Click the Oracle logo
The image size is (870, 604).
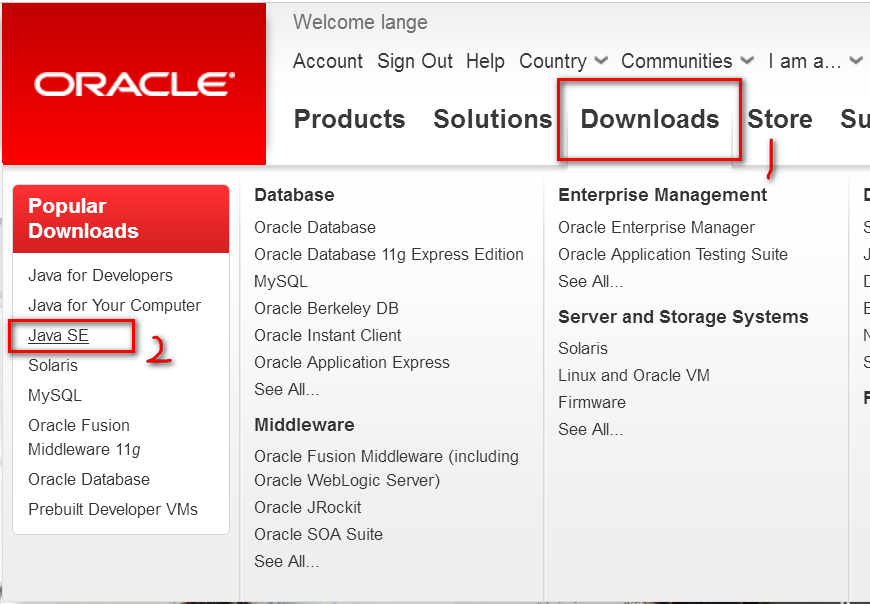coord(134,84)
